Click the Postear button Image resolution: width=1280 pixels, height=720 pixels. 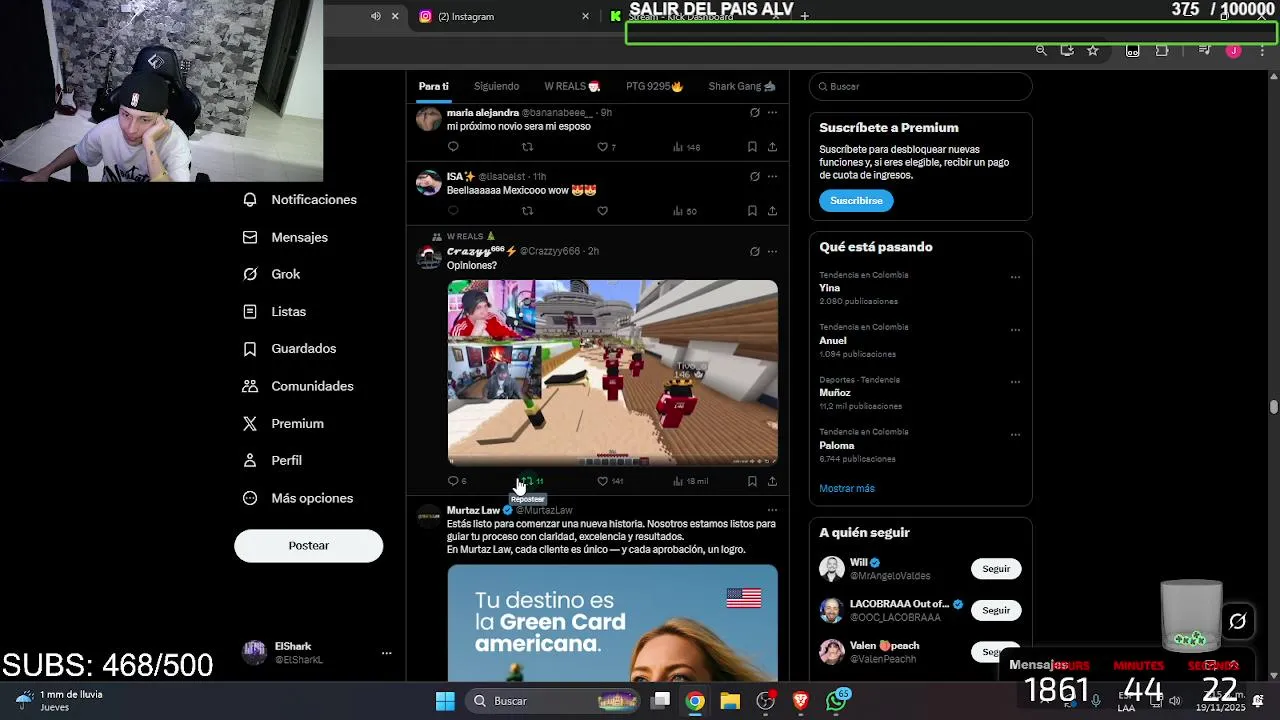tap(308, 545)
